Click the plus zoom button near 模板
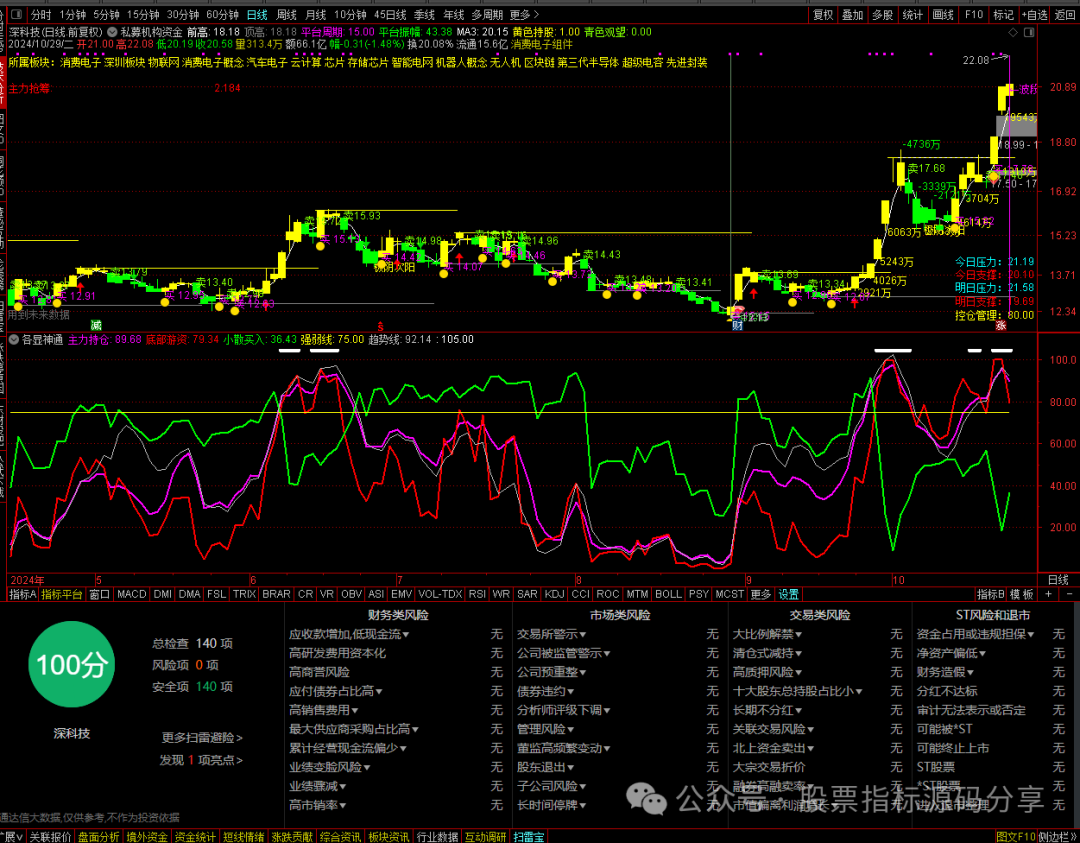This screenshot has height=843, width=1080. point(1048,594)
